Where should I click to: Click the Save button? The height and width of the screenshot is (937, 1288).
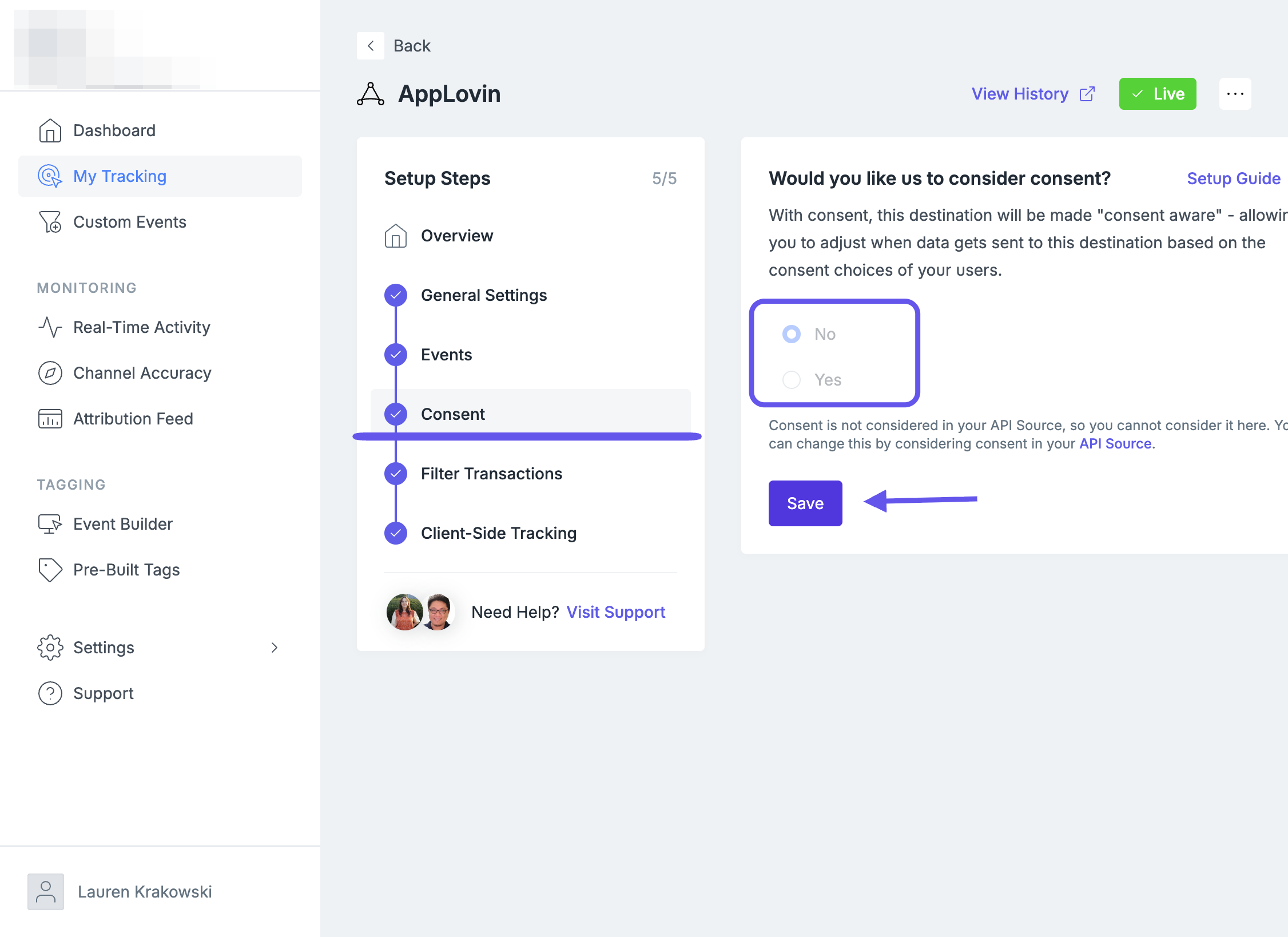click(x=805, y=503)
